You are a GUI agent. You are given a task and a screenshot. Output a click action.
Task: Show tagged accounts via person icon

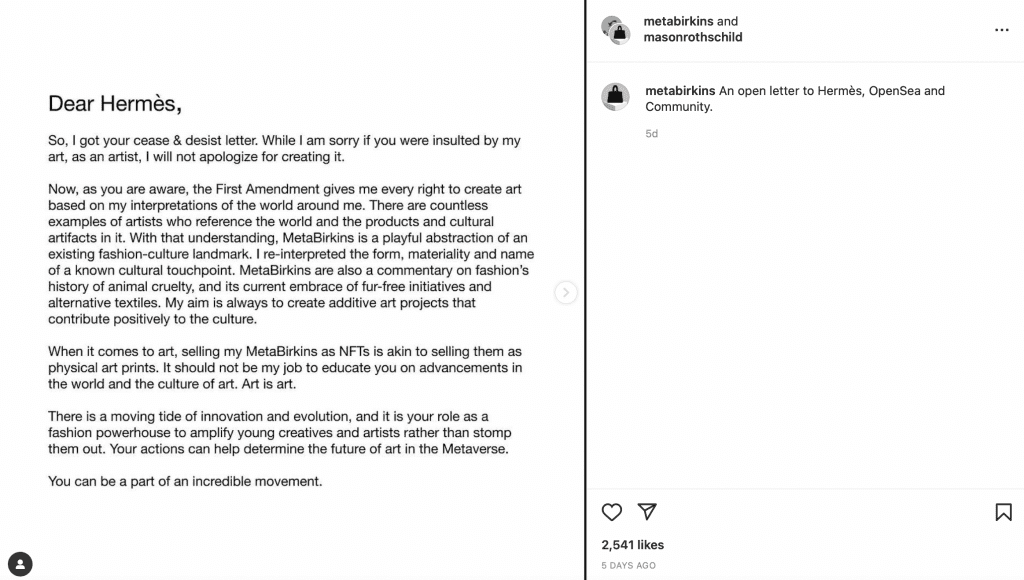click(20, 563)
